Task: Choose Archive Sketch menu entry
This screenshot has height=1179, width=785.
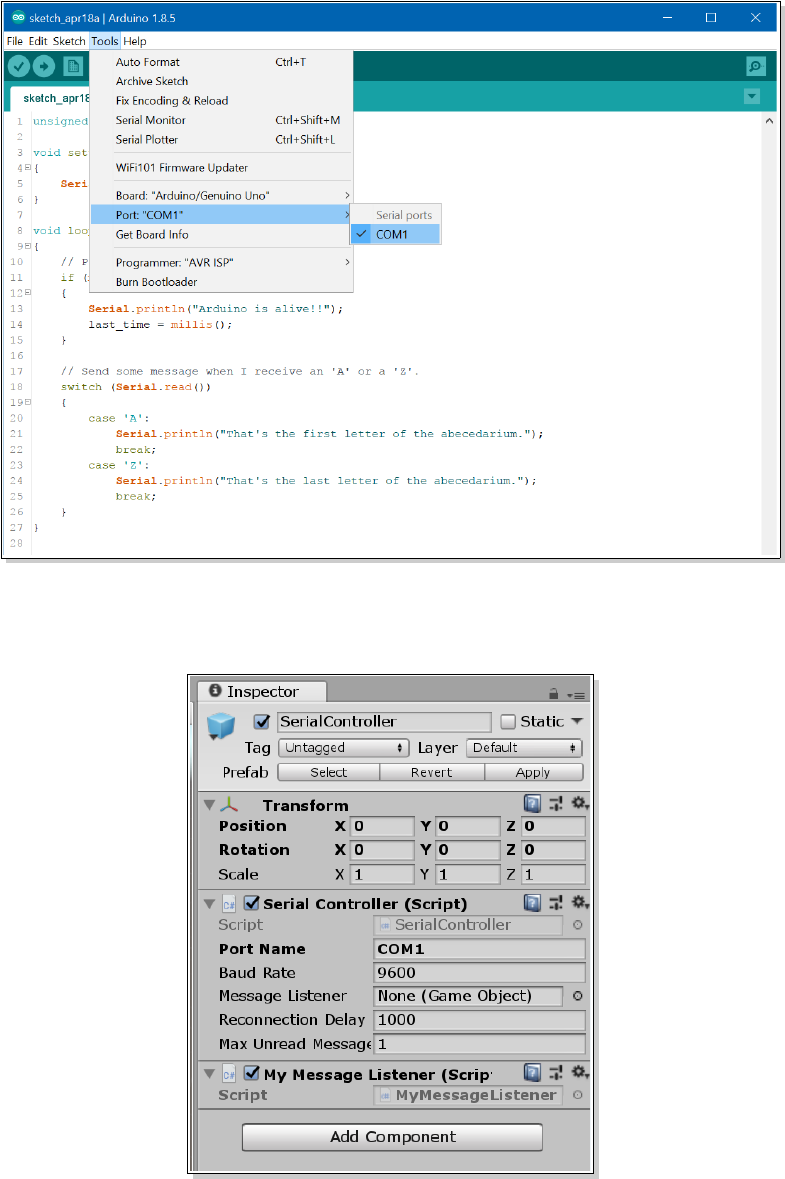Action: click(x=221, y=81)
